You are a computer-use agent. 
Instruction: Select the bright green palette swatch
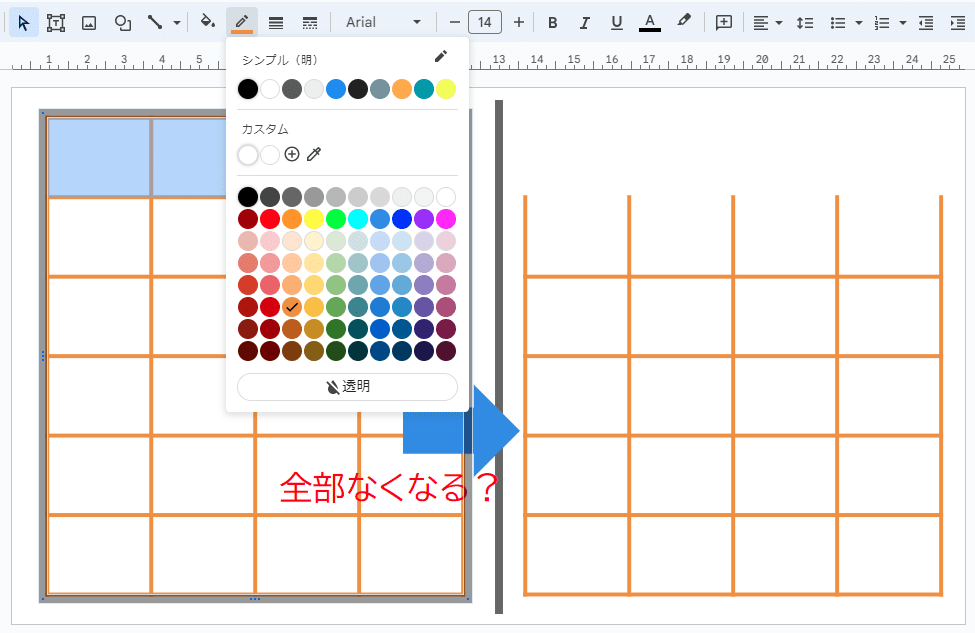pyautogui.click(x=336, y=219)
